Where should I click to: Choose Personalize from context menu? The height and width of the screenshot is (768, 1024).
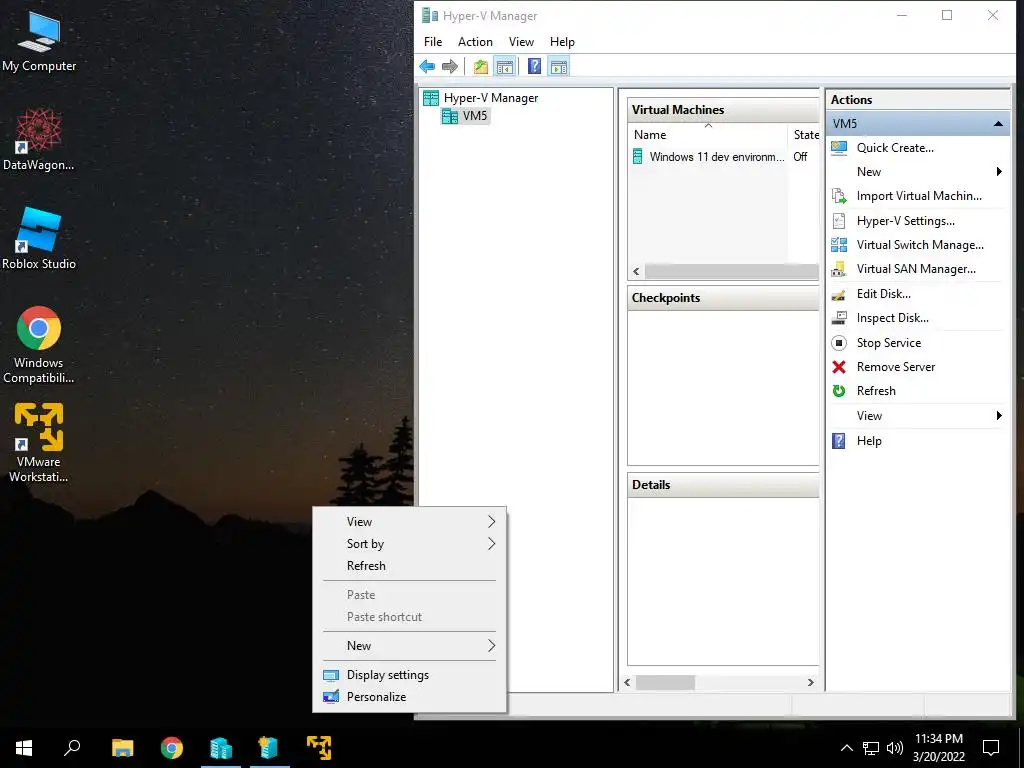click(x=409, y=697)
